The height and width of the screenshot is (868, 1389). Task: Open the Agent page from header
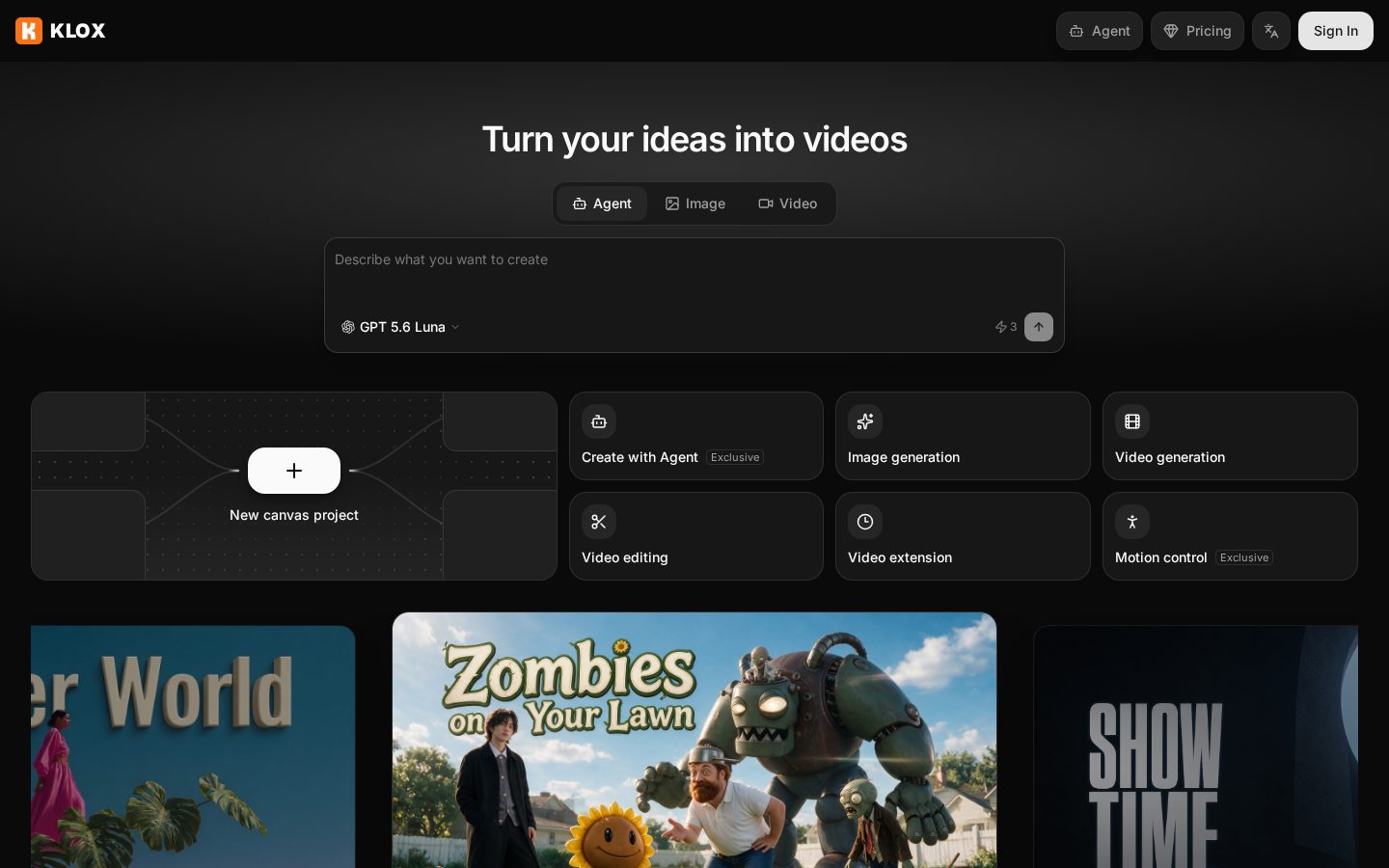(x=1100, y=31)
